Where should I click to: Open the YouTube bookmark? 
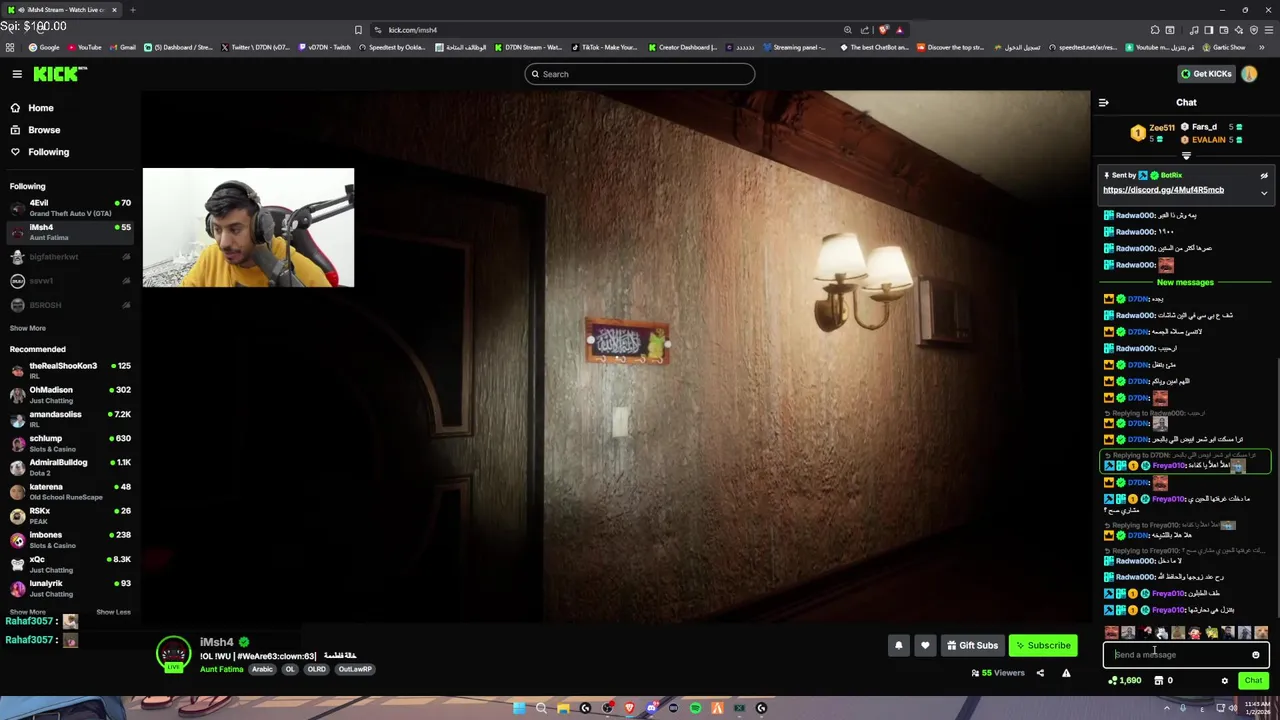pyautogui.click(x=84, y=47)
